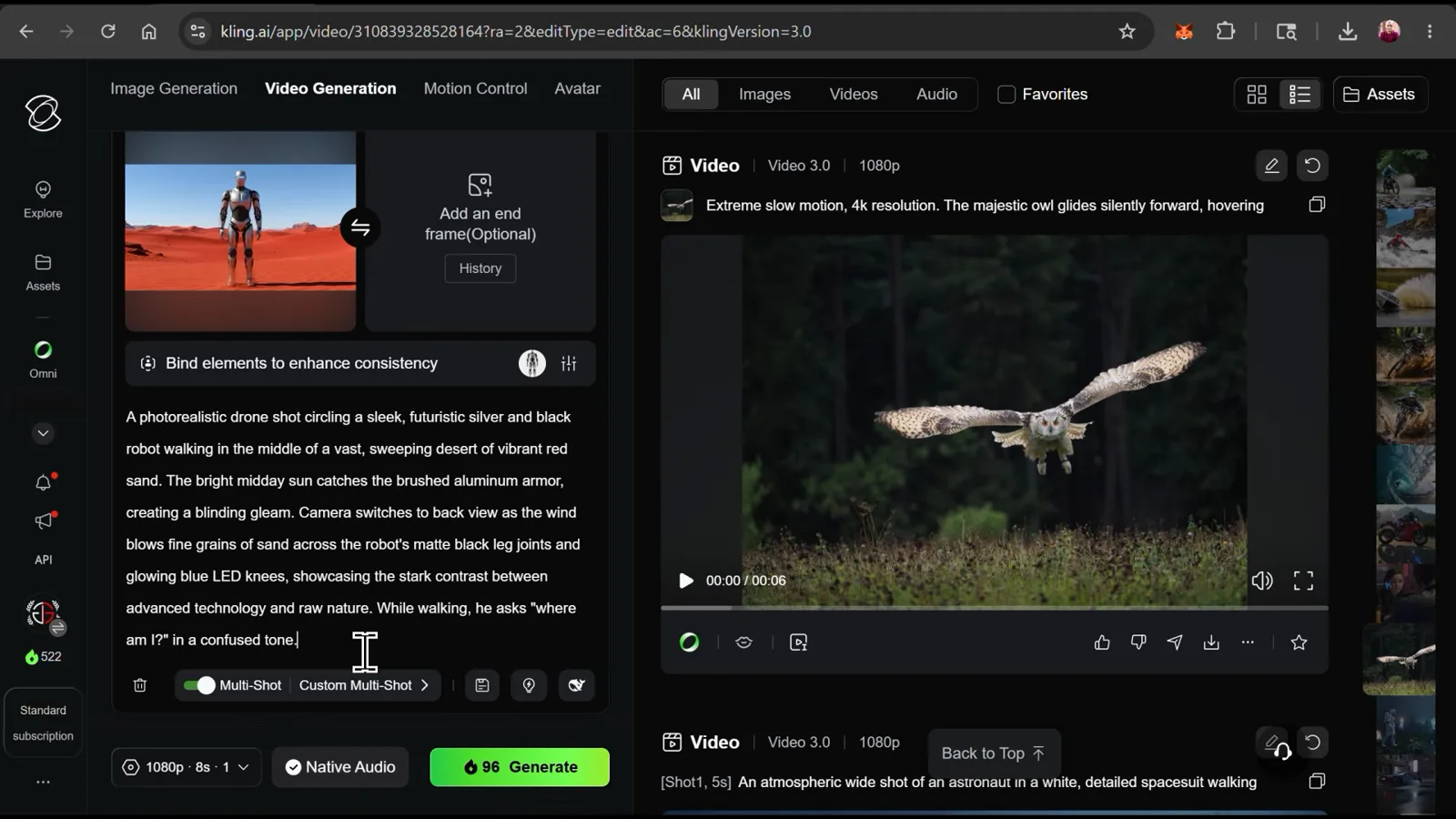Open the element settings sliders icon

569,363
